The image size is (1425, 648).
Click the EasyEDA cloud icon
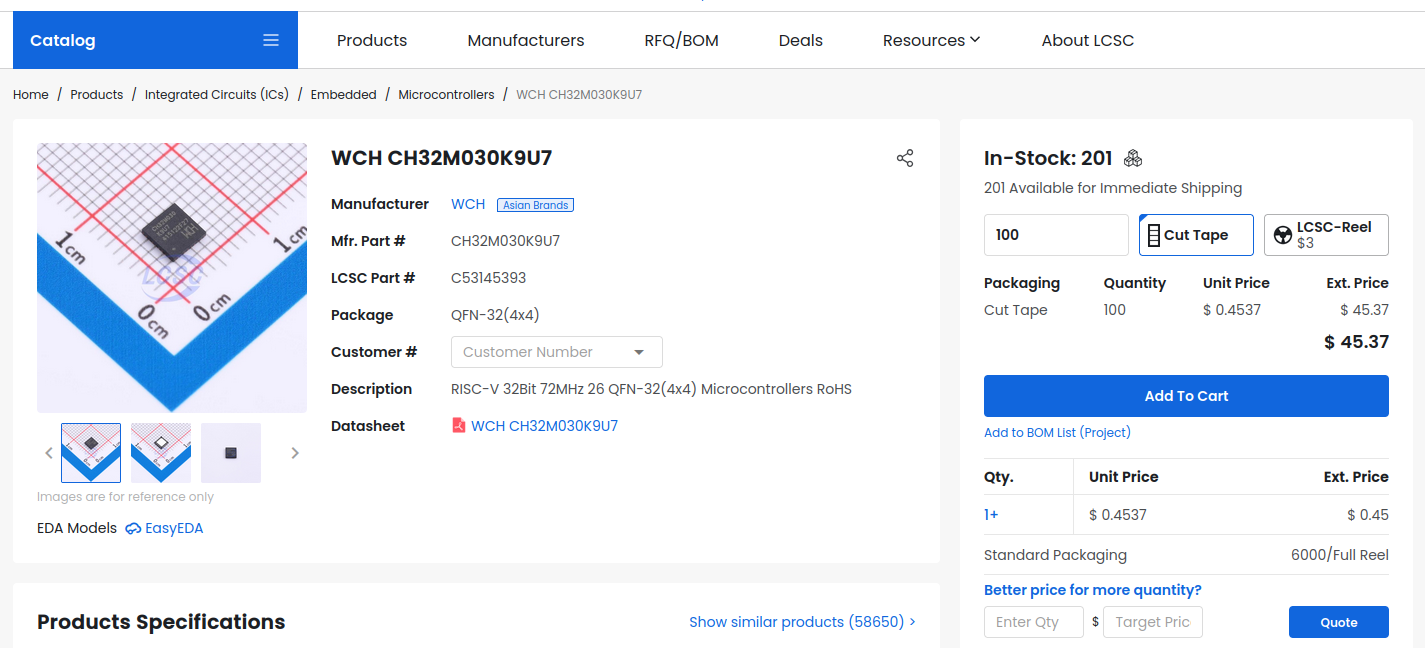(x=133, y=528)
